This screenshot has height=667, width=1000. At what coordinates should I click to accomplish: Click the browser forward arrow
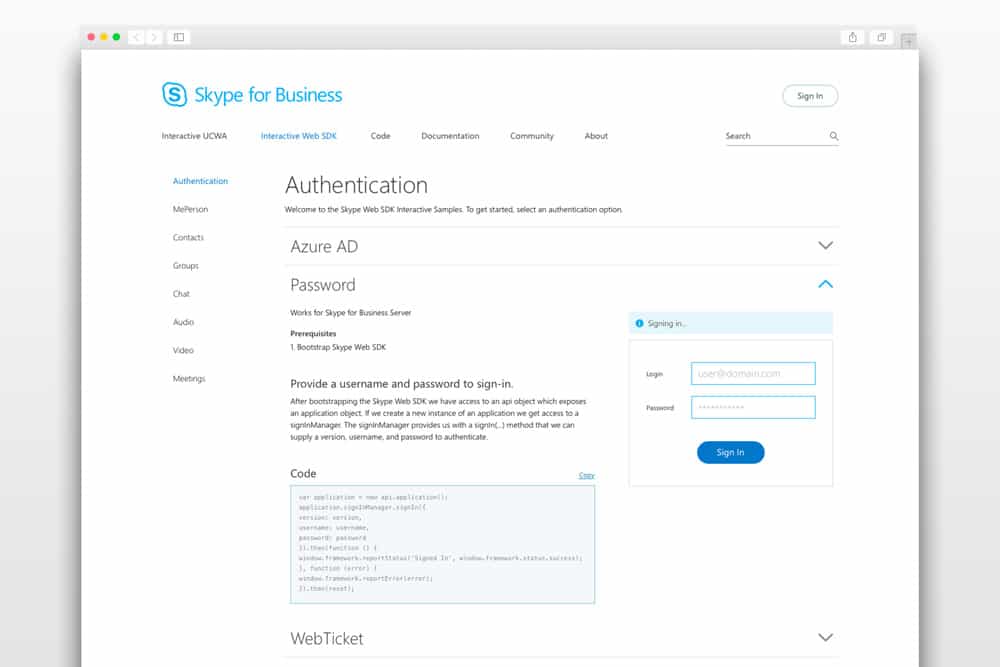point(154,37)
